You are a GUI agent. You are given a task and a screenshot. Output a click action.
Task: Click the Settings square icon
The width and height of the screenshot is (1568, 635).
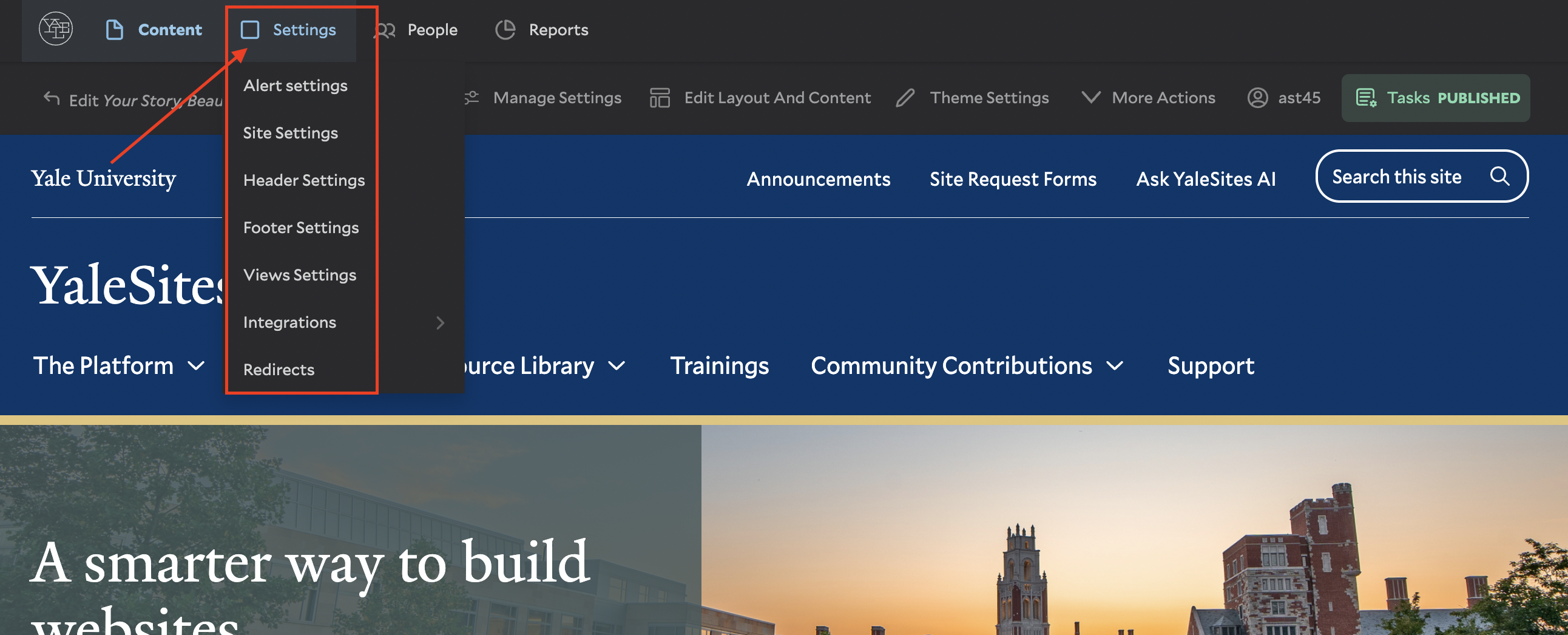click(249, 29)
